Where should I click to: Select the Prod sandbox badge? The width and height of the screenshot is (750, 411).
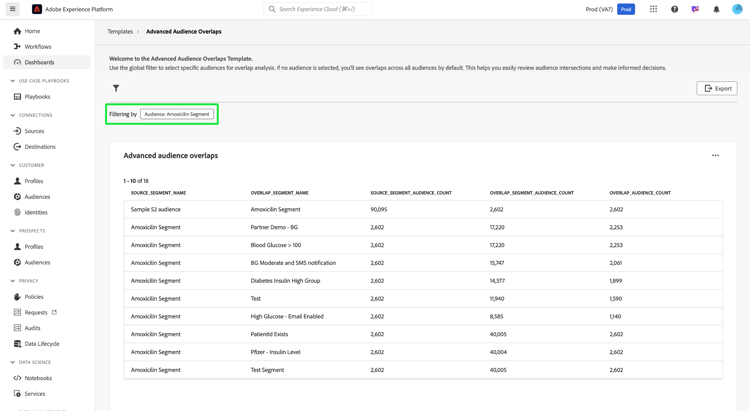click(x=626, y=9)
